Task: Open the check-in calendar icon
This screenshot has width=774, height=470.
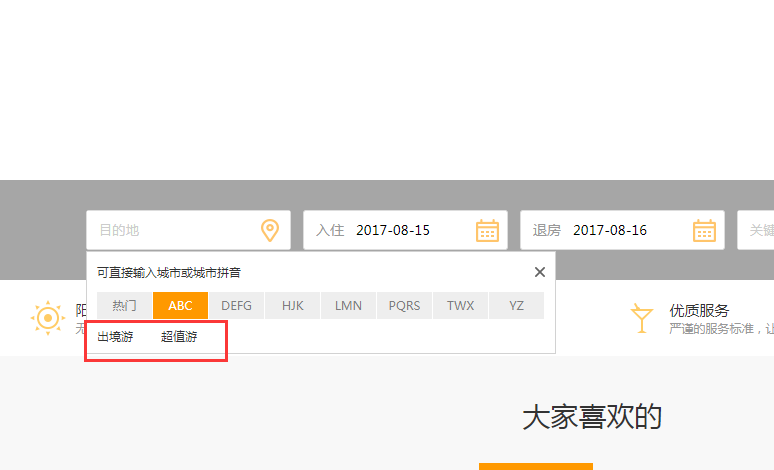Action: pos(487,230)
